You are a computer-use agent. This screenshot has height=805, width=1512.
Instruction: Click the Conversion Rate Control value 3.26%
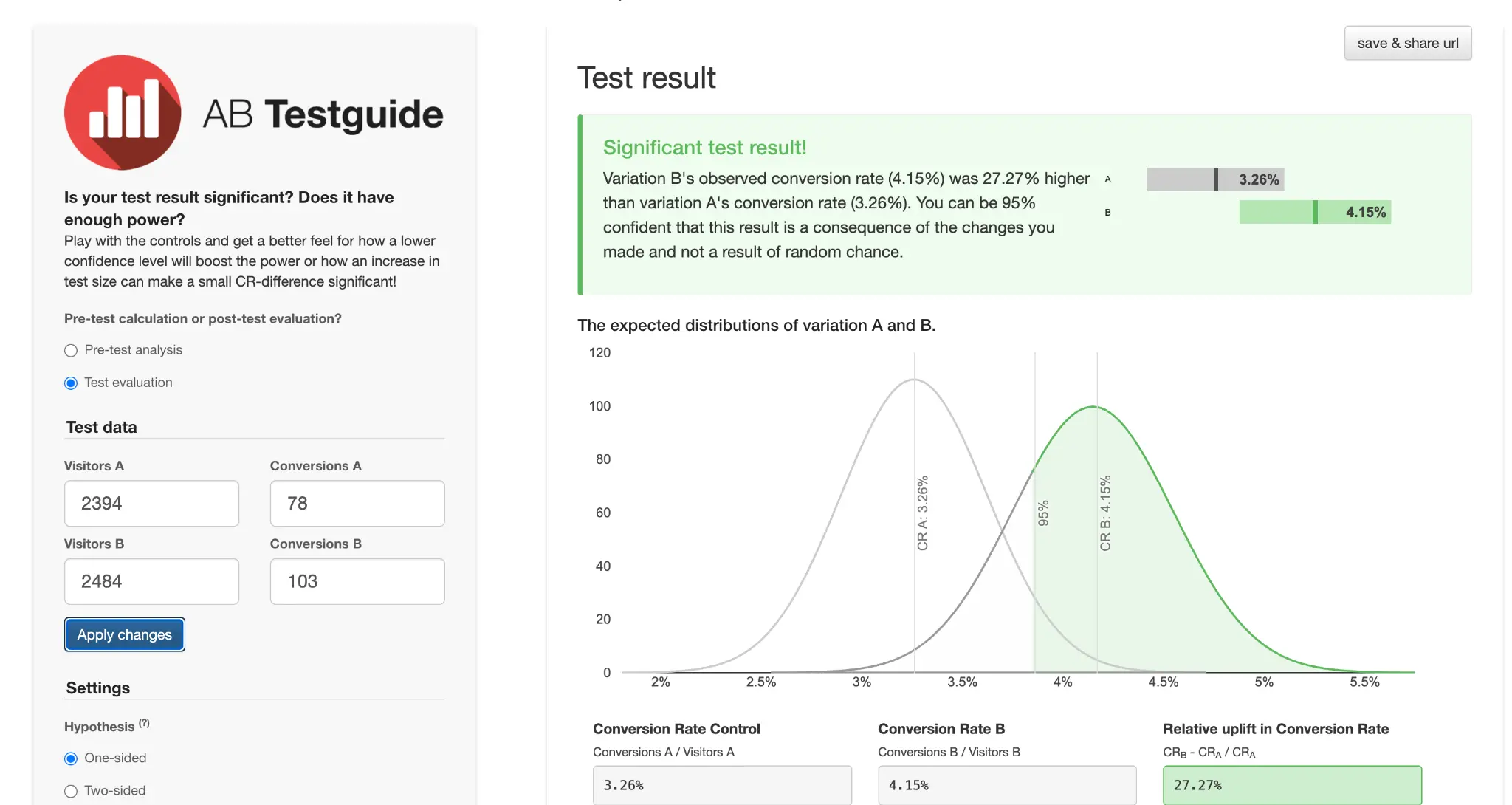click(722, 785)
